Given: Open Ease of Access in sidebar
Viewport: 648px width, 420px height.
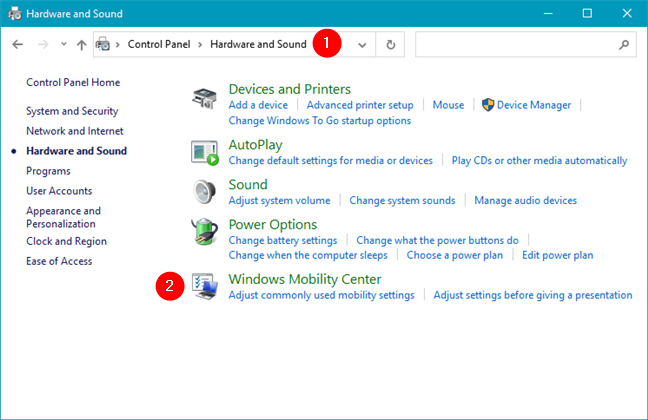Looking at the screenshot, I should [x=59, y=261].
